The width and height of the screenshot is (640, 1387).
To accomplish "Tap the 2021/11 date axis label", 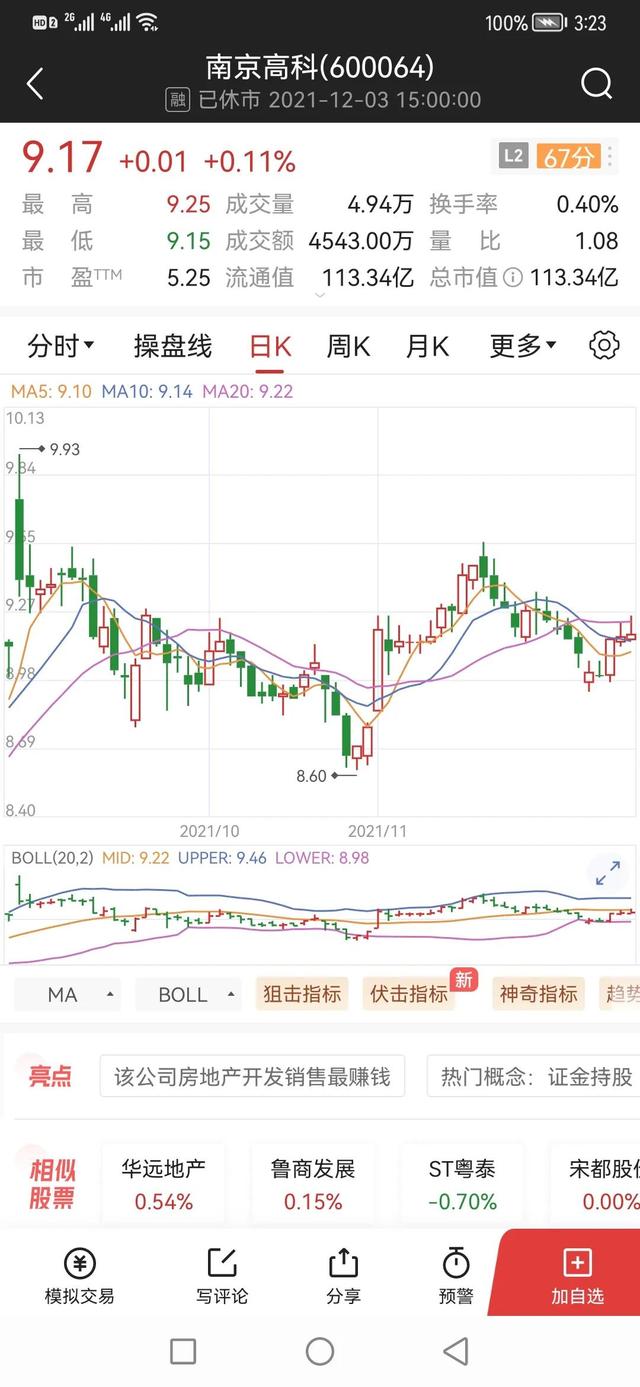I will [x=379, y=831].
